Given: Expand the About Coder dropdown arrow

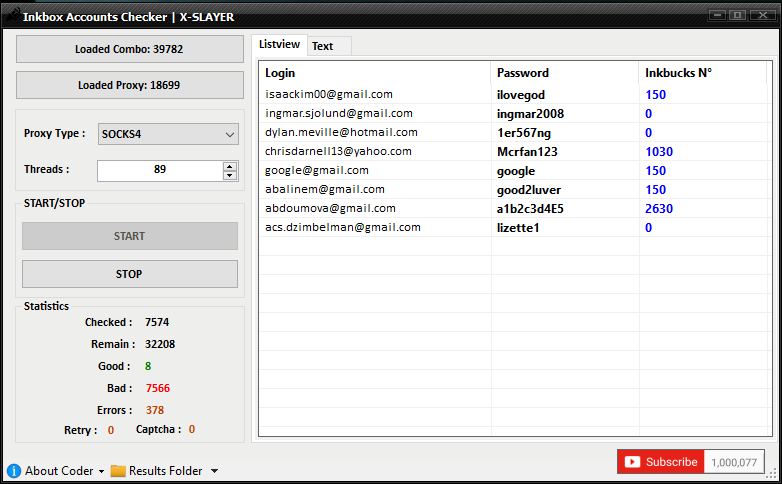Looking at the screenshot, I should (101, 471).
